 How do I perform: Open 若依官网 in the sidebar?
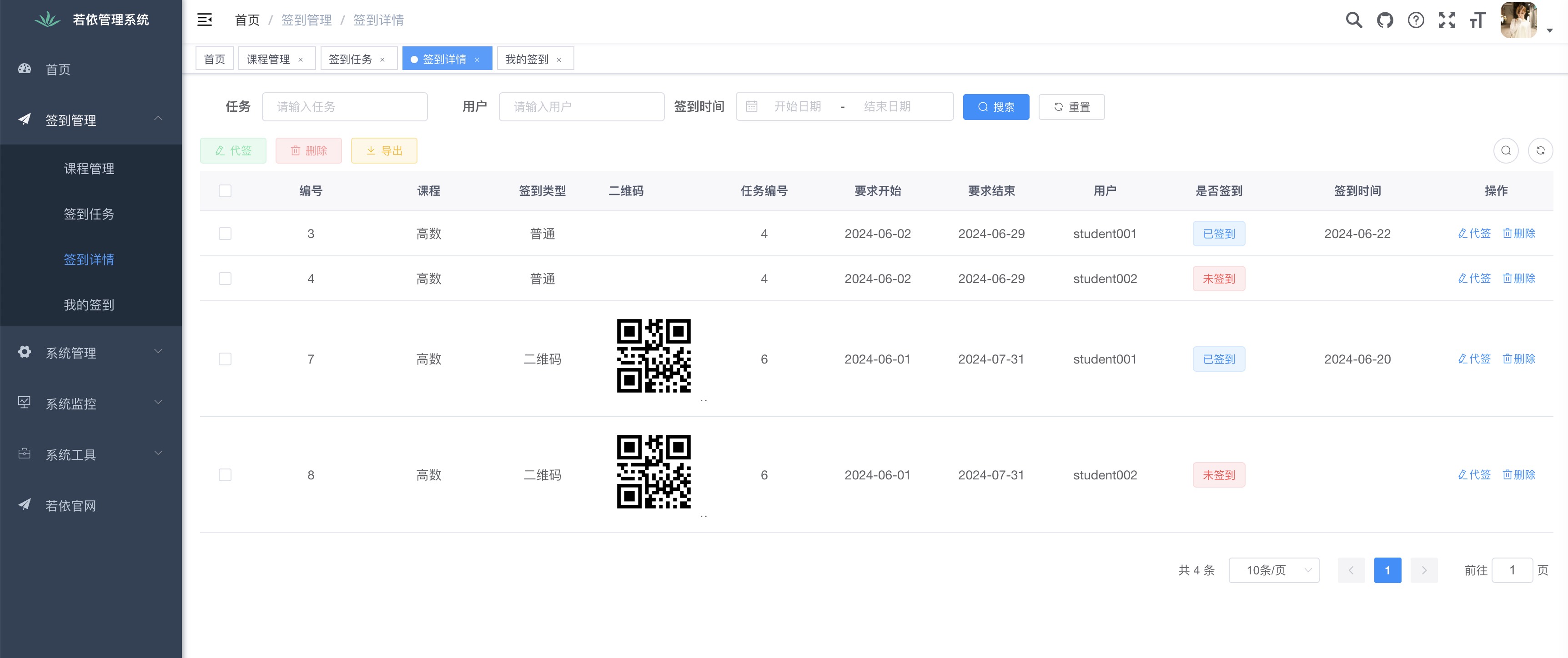pos(90,505)
